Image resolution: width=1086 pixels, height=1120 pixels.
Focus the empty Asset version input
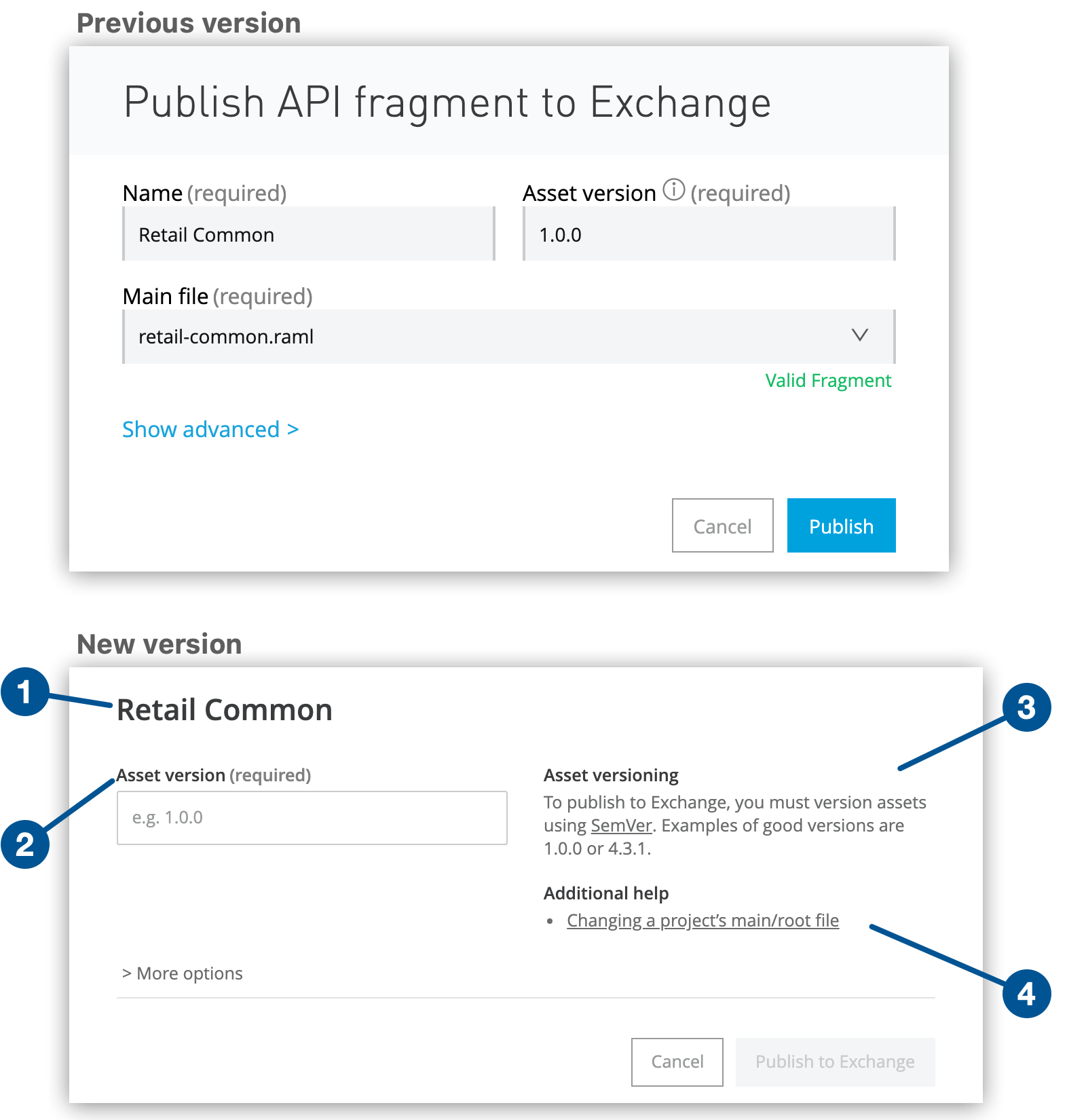point(311,817)
